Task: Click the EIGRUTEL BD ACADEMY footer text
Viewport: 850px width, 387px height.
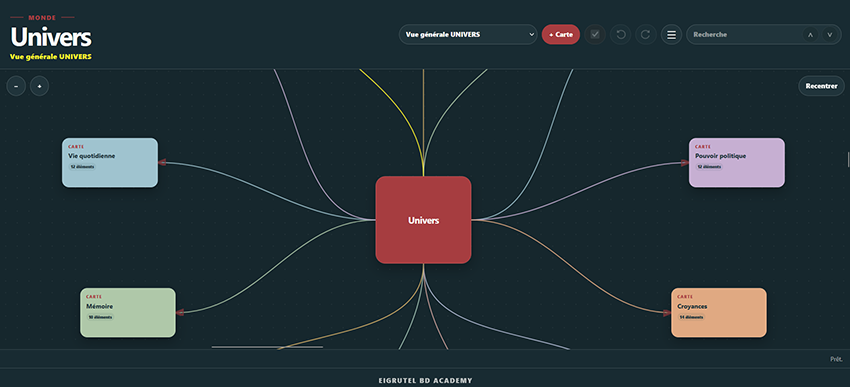Action: [x=425, y=380]
